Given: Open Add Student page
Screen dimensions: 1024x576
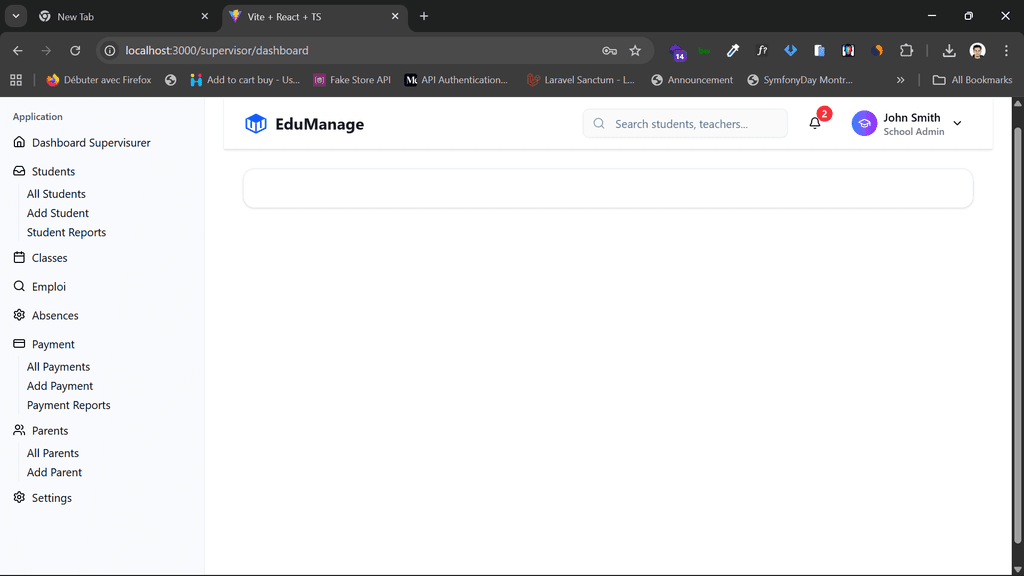Looking at the screenshot, I should point(57,213).
